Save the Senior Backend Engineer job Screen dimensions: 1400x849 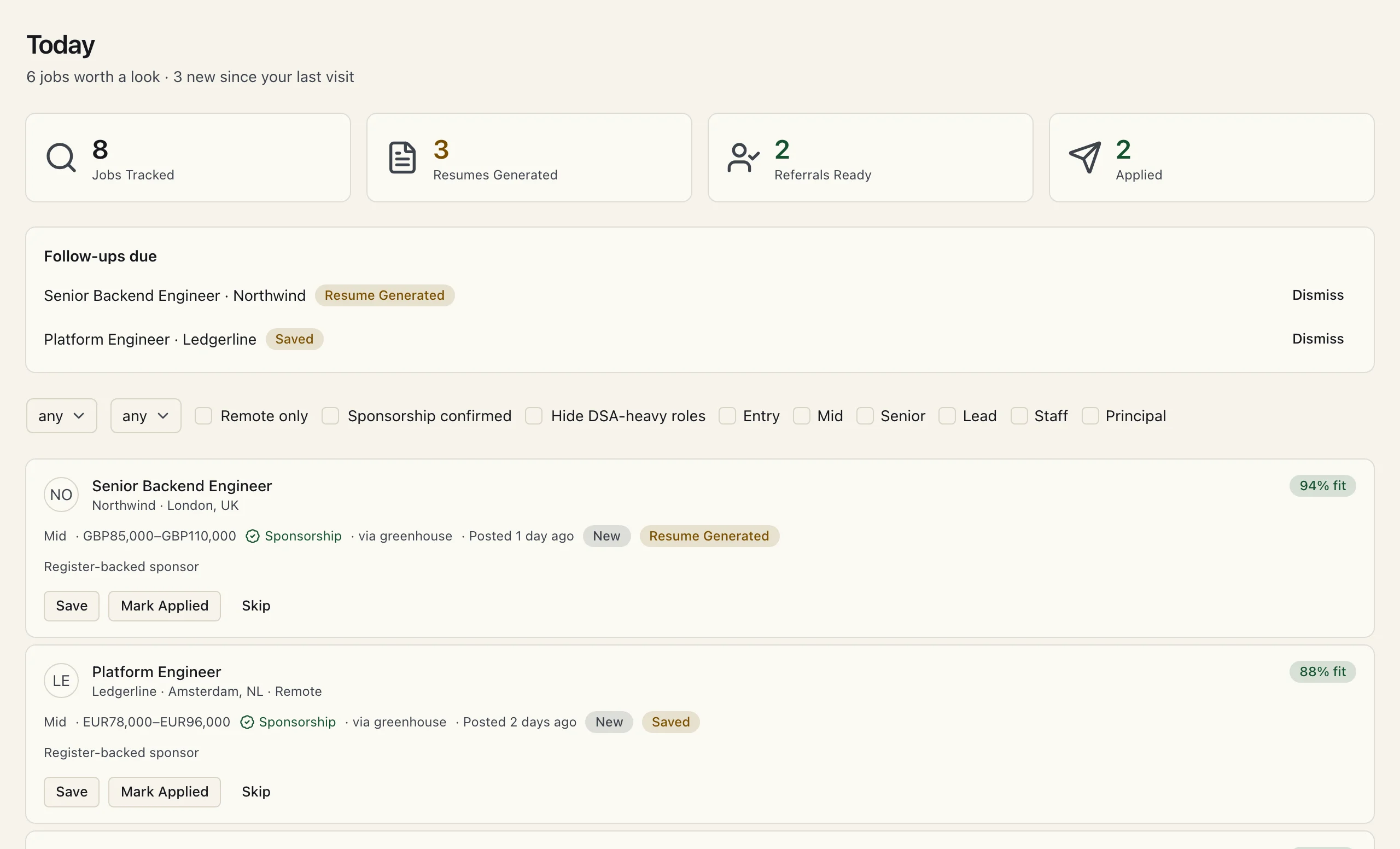pos(72,606)
